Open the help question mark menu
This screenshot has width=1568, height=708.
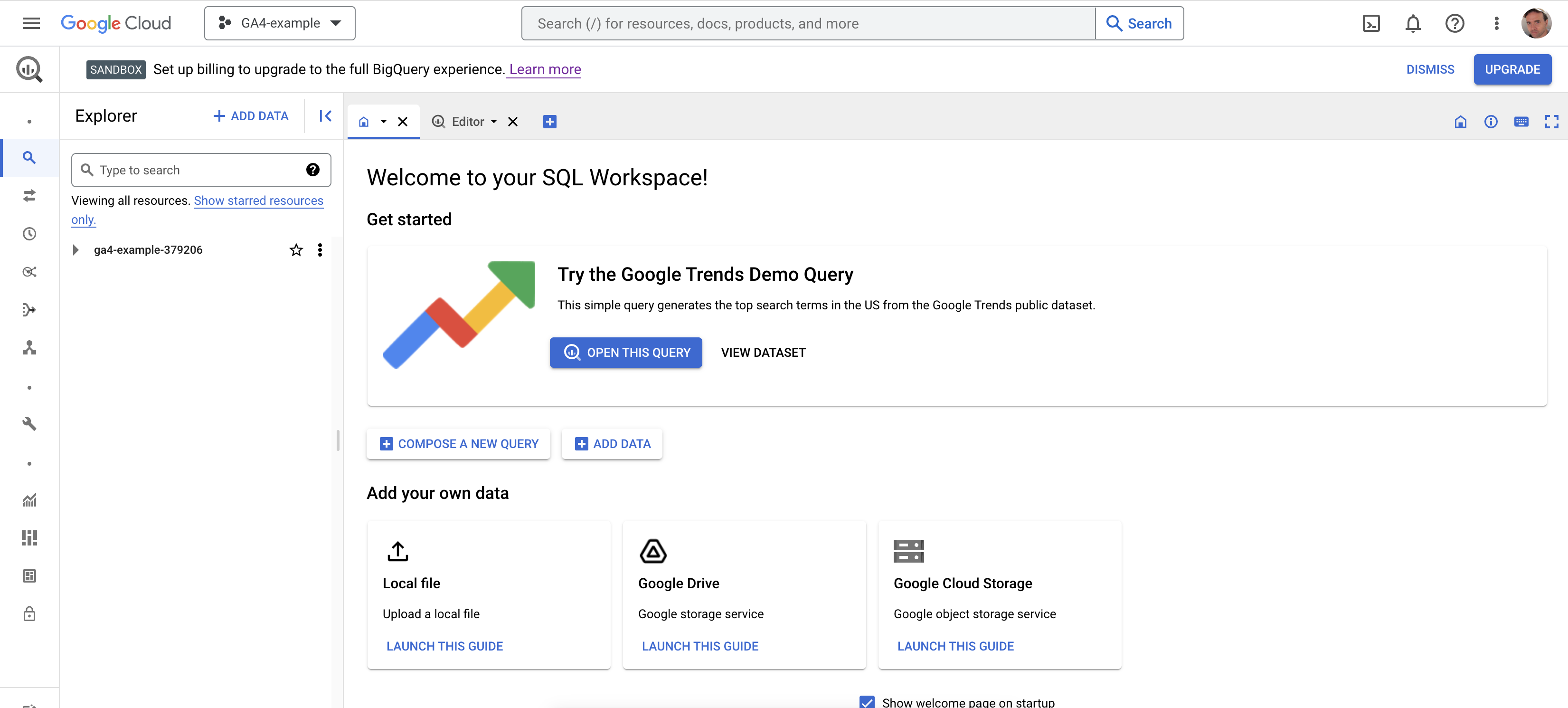[1454, 23]
